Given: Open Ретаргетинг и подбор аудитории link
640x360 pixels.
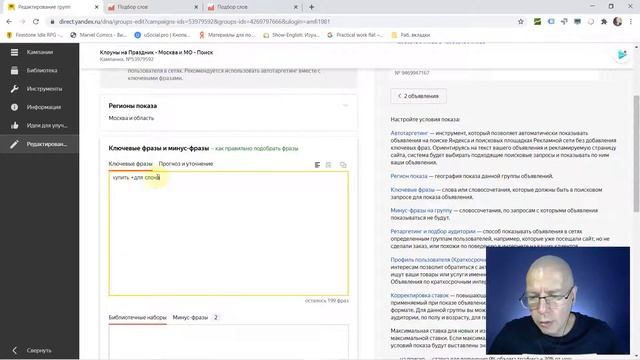Looking at the screenshot, I should coord(433,231).
